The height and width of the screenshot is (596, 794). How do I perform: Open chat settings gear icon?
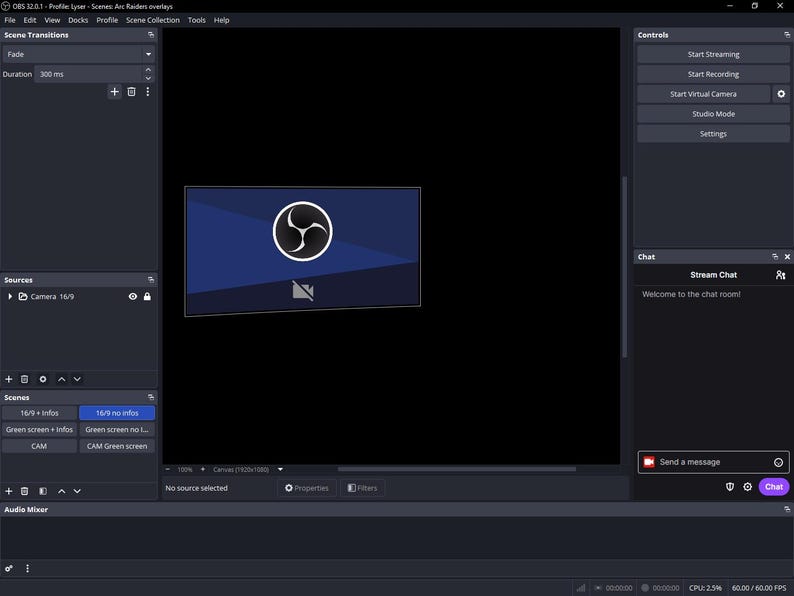tap(747, 487)
